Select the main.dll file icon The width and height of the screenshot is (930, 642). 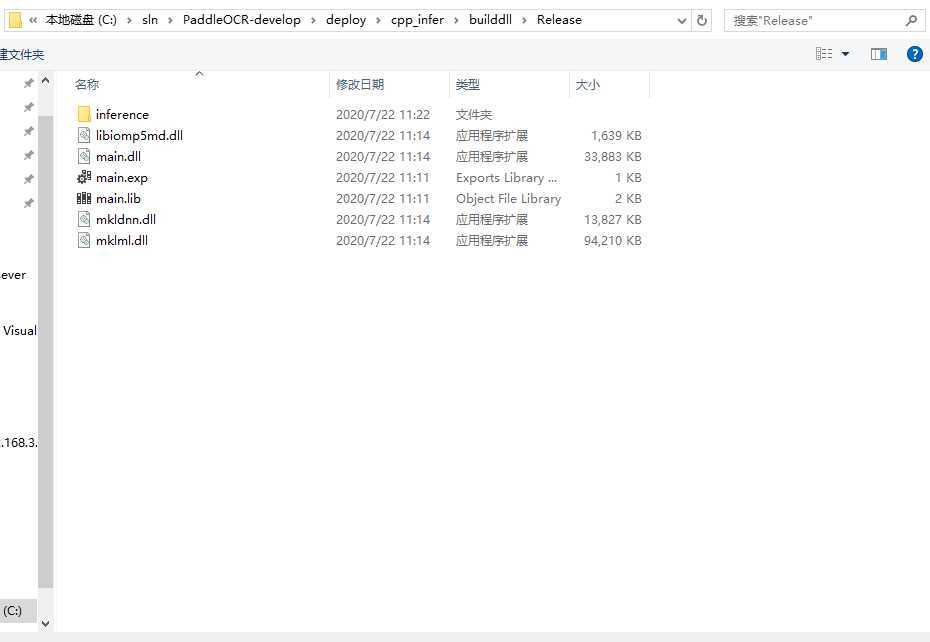[x=84, y=157]
